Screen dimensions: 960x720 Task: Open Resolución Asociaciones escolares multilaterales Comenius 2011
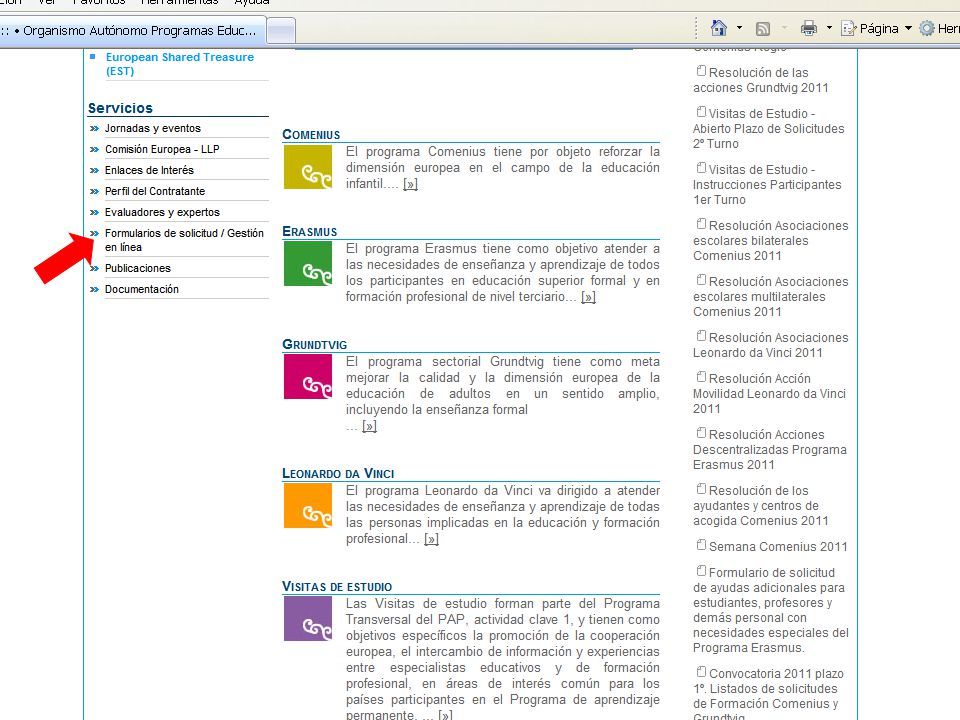click(771, 296)
